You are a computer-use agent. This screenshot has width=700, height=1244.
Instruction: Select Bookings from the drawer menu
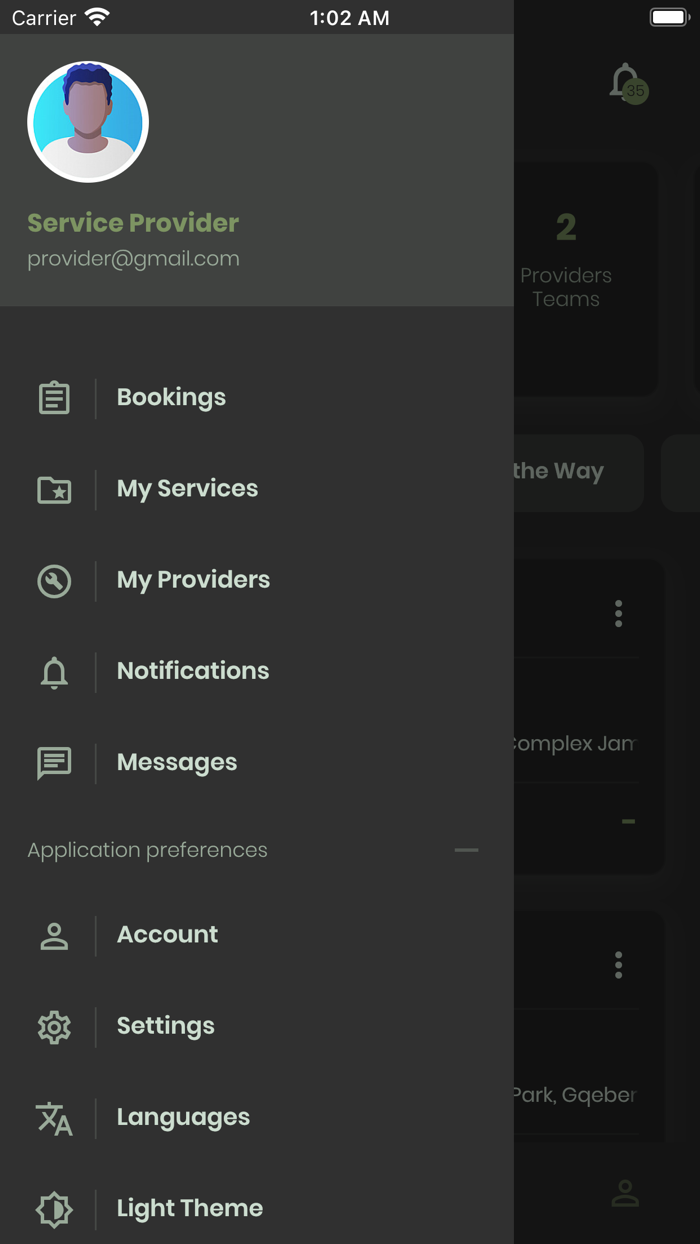pos(170,397)
